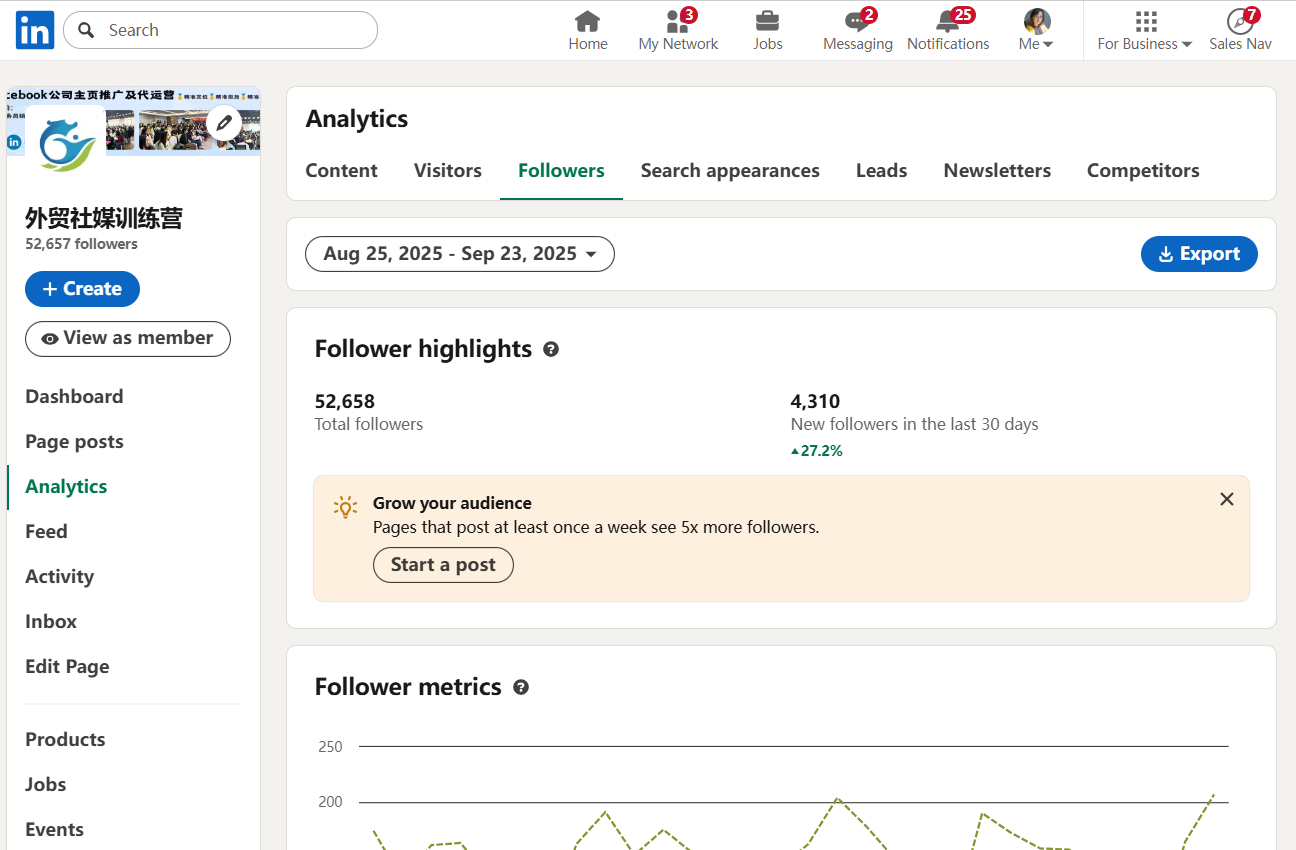
Task: Click the LinkedIn logo icon
Action: [x=35, y=31]
